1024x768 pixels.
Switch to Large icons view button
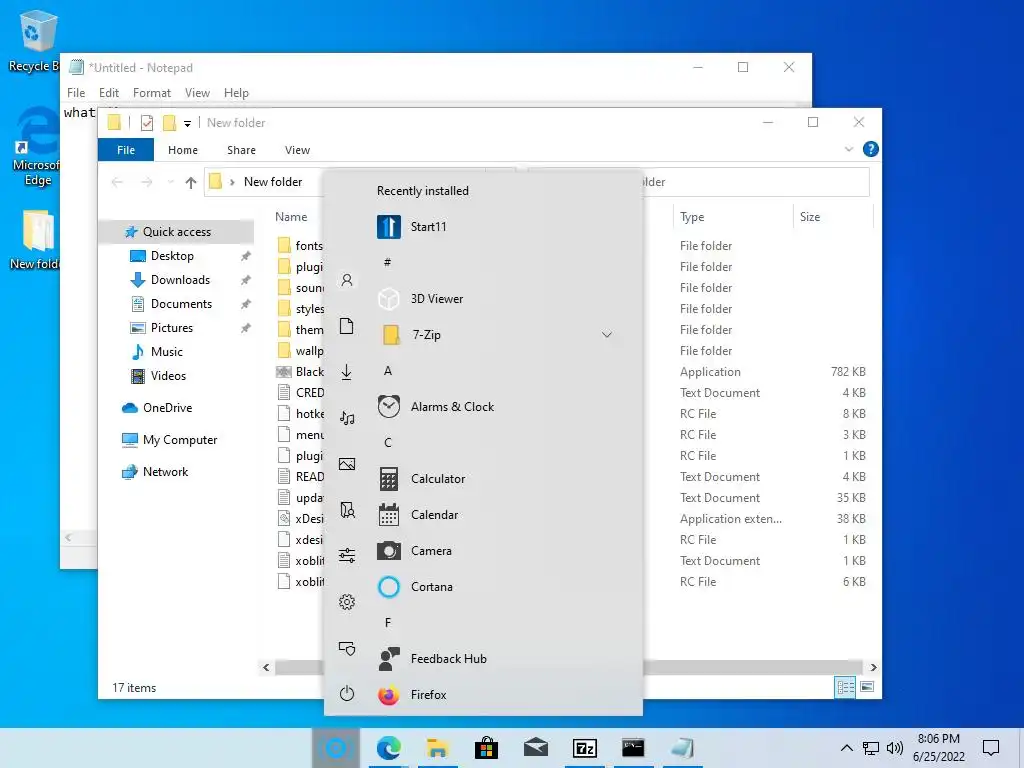[x=867, y=687]
